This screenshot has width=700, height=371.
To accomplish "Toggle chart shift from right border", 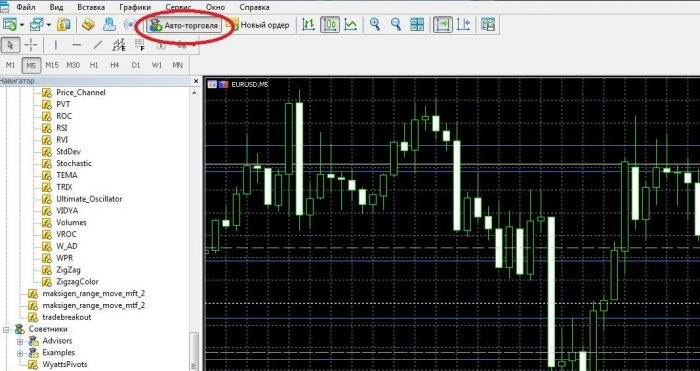I will tap(464, 25).
